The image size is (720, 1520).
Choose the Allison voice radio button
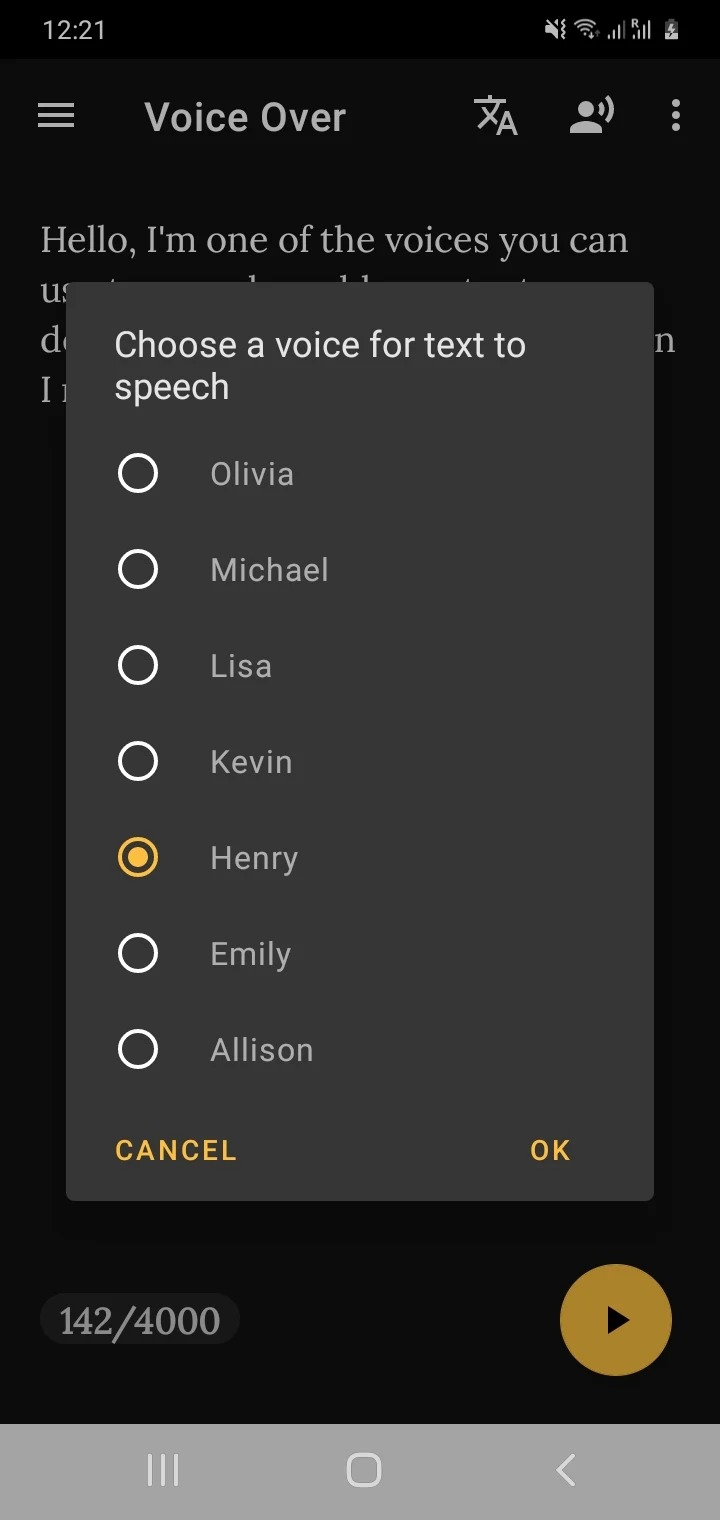[138, 1049]
